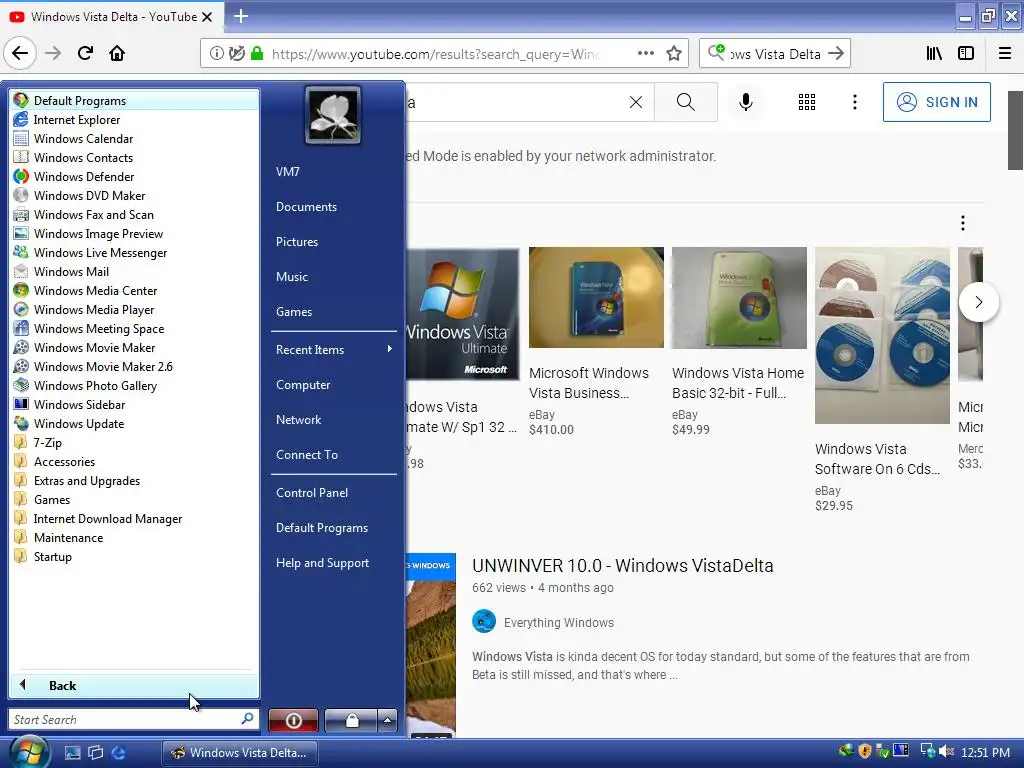Click the Windows Update icon

21,423
